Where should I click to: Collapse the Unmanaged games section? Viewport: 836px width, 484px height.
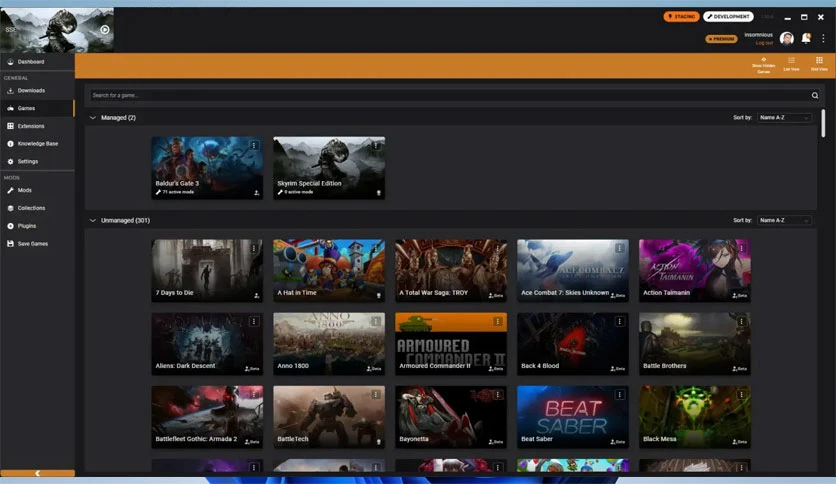(93, 221)
